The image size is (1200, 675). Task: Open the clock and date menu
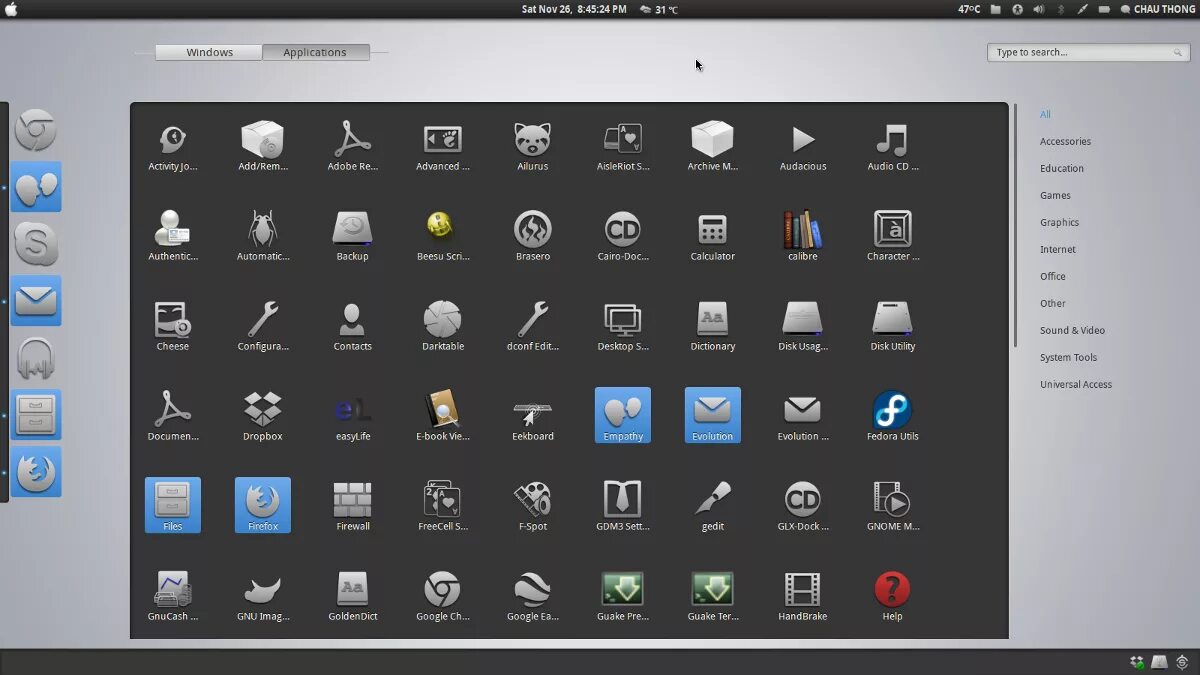pyautogui.click(x=574, y=9)
